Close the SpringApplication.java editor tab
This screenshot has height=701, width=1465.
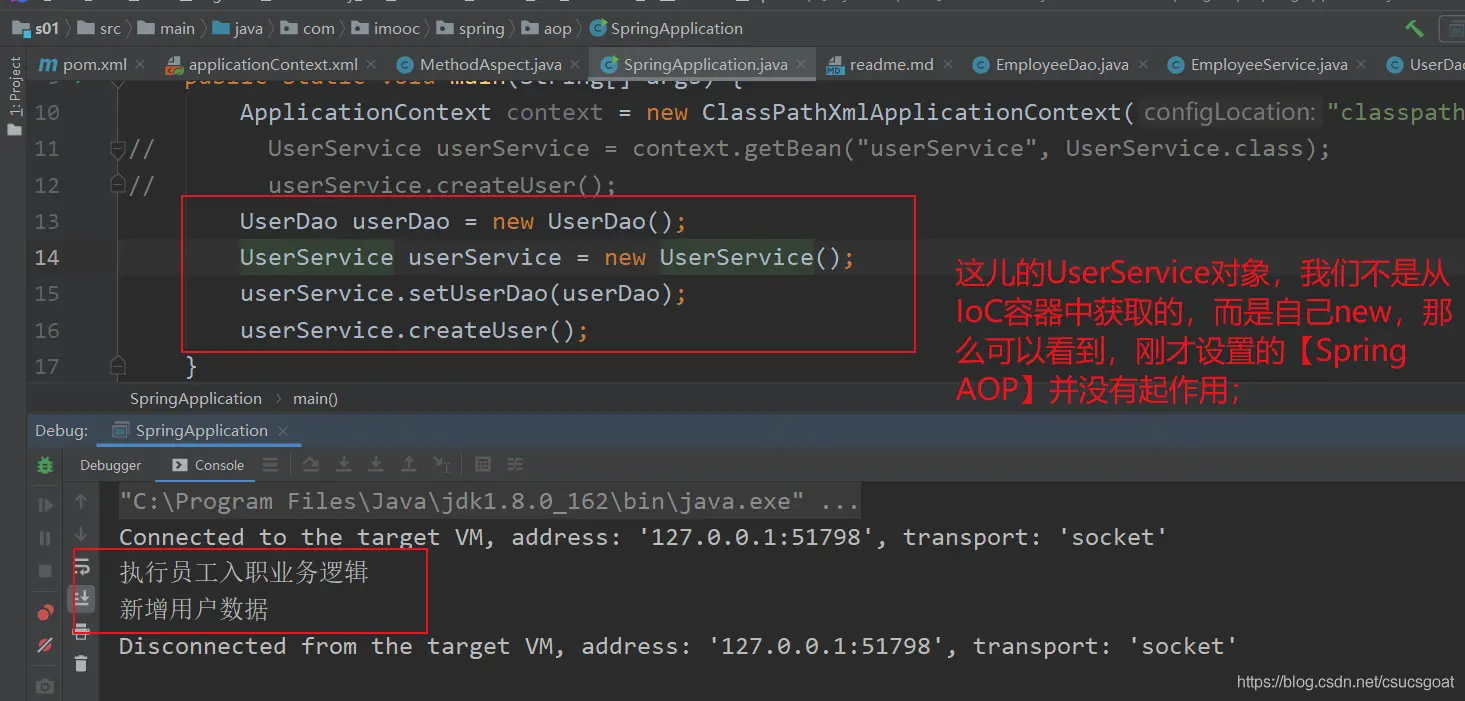pos(801,64)
